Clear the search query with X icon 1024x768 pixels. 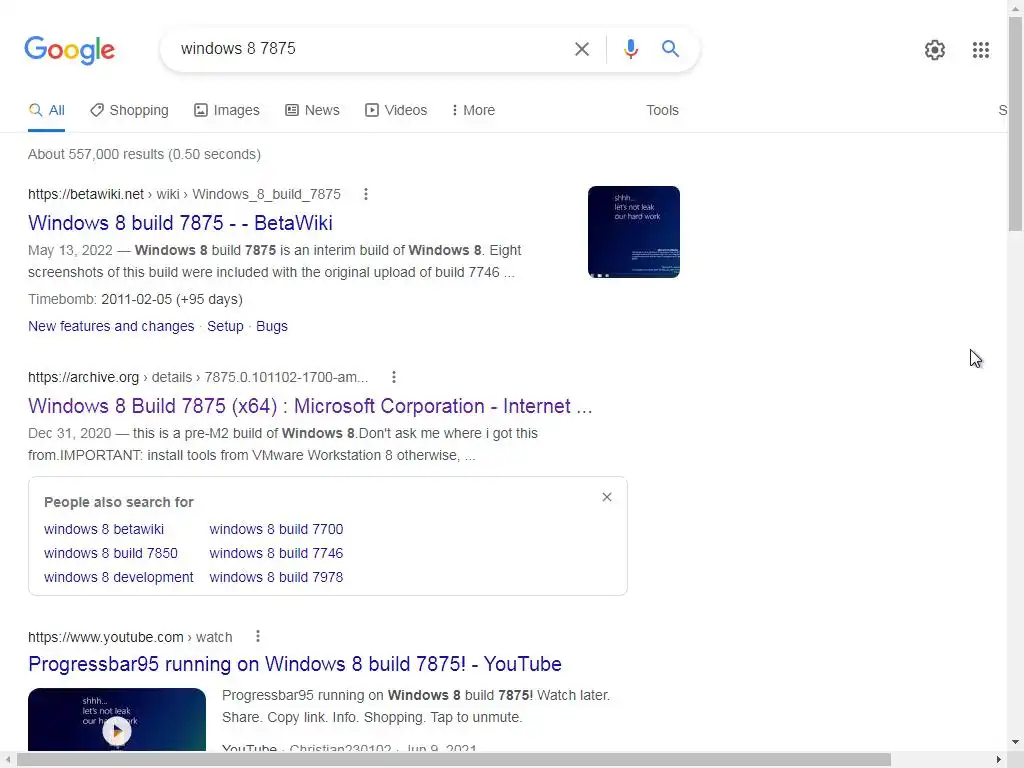click(x=581, y=49)
